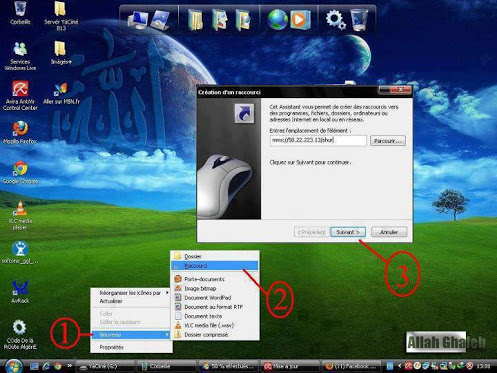This screenshot has height=373, width=497.
Task: Open the laptop icon in the dock
Action: [160, 20]
